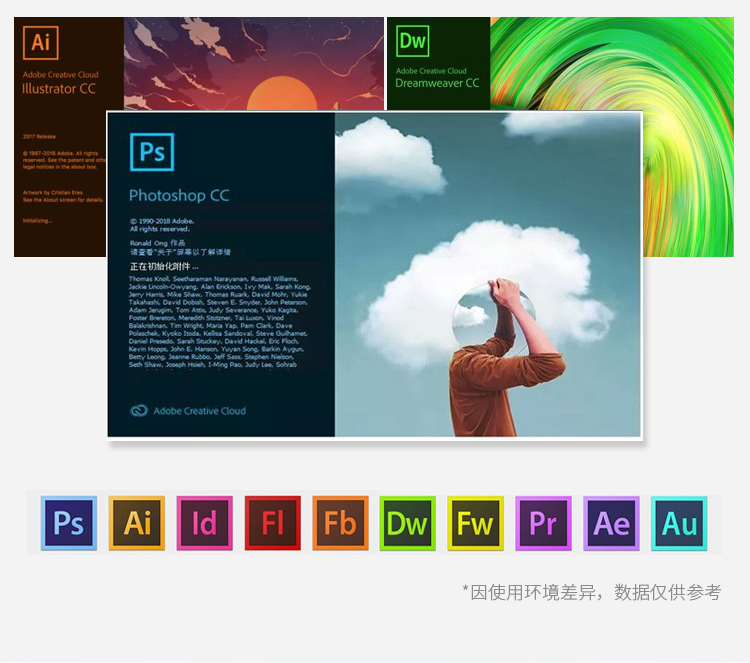Select the InDesign Id icon
This screenshot has height=663, width=750.
coord(205,523)
